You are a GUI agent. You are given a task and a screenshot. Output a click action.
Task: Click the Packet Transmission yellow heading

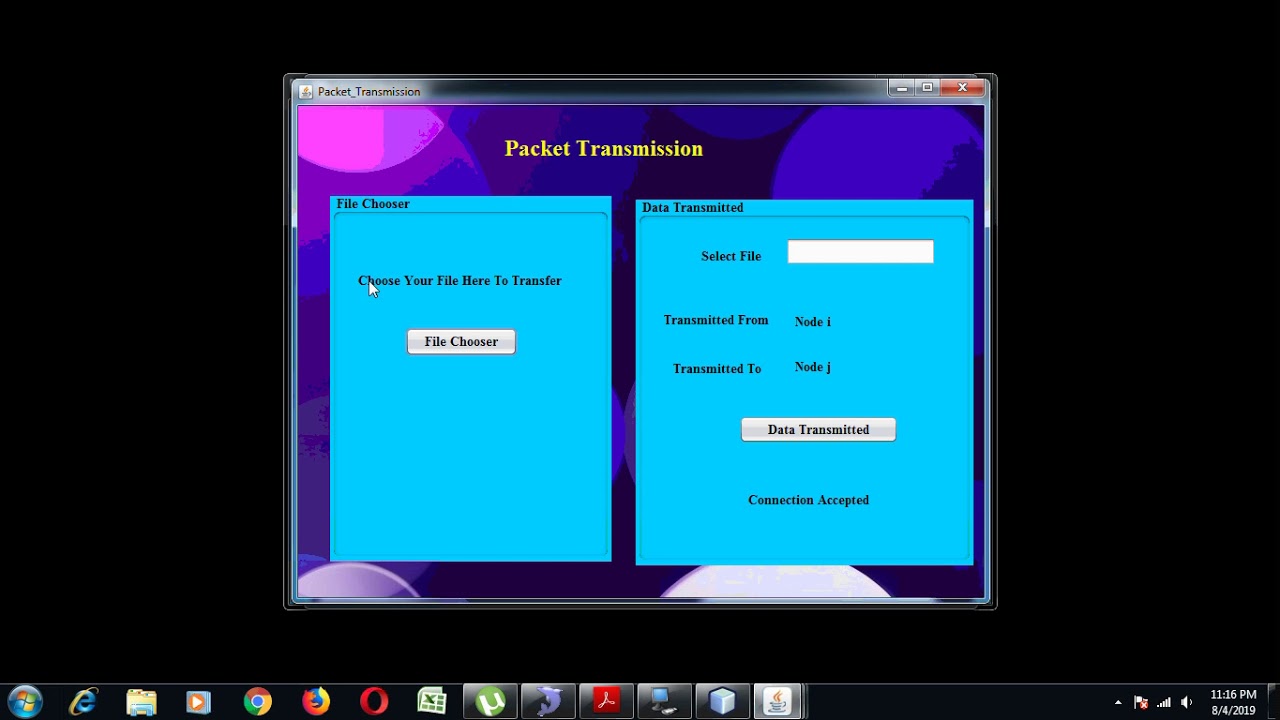(x=604, y=149)
